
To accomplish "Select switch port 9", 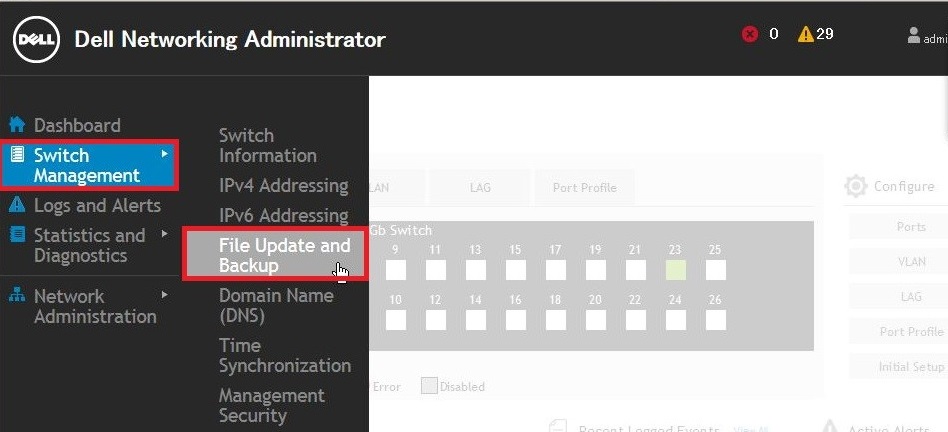I will pyautogui.click(x=396, y=270).
